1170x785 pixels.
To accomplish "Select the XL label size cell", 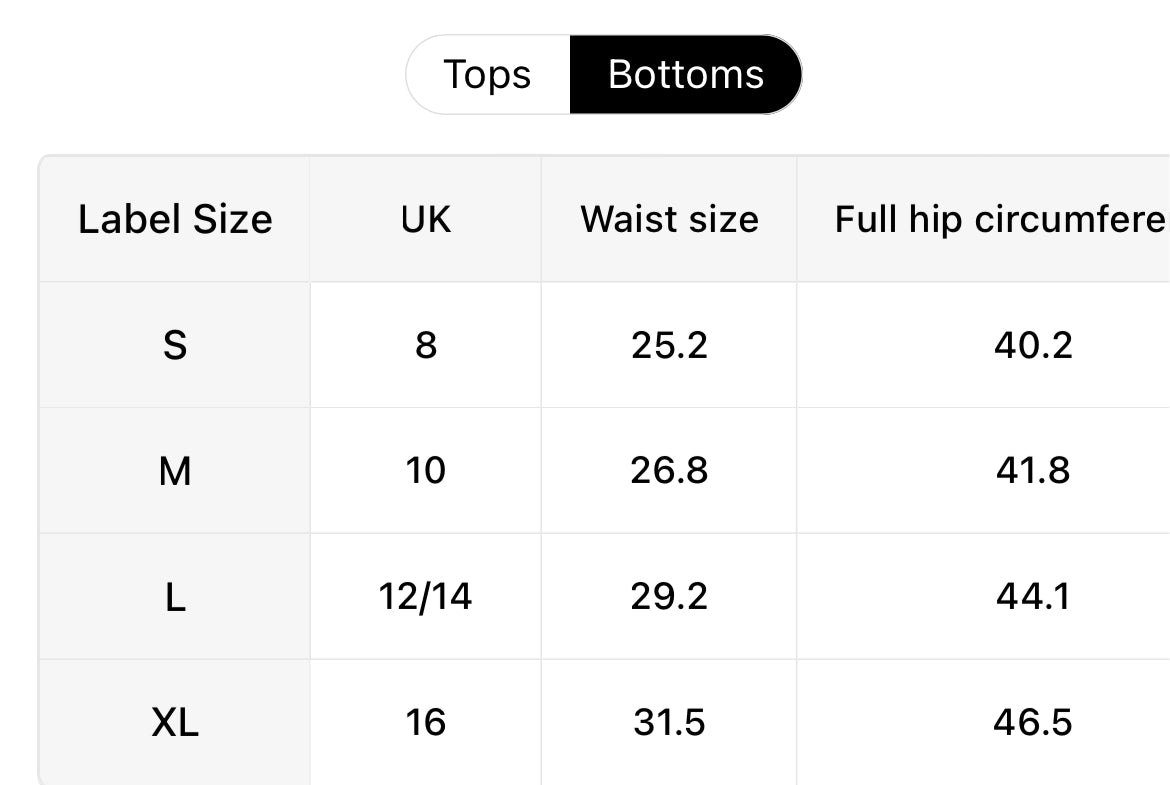I will (x=175, y=722).
